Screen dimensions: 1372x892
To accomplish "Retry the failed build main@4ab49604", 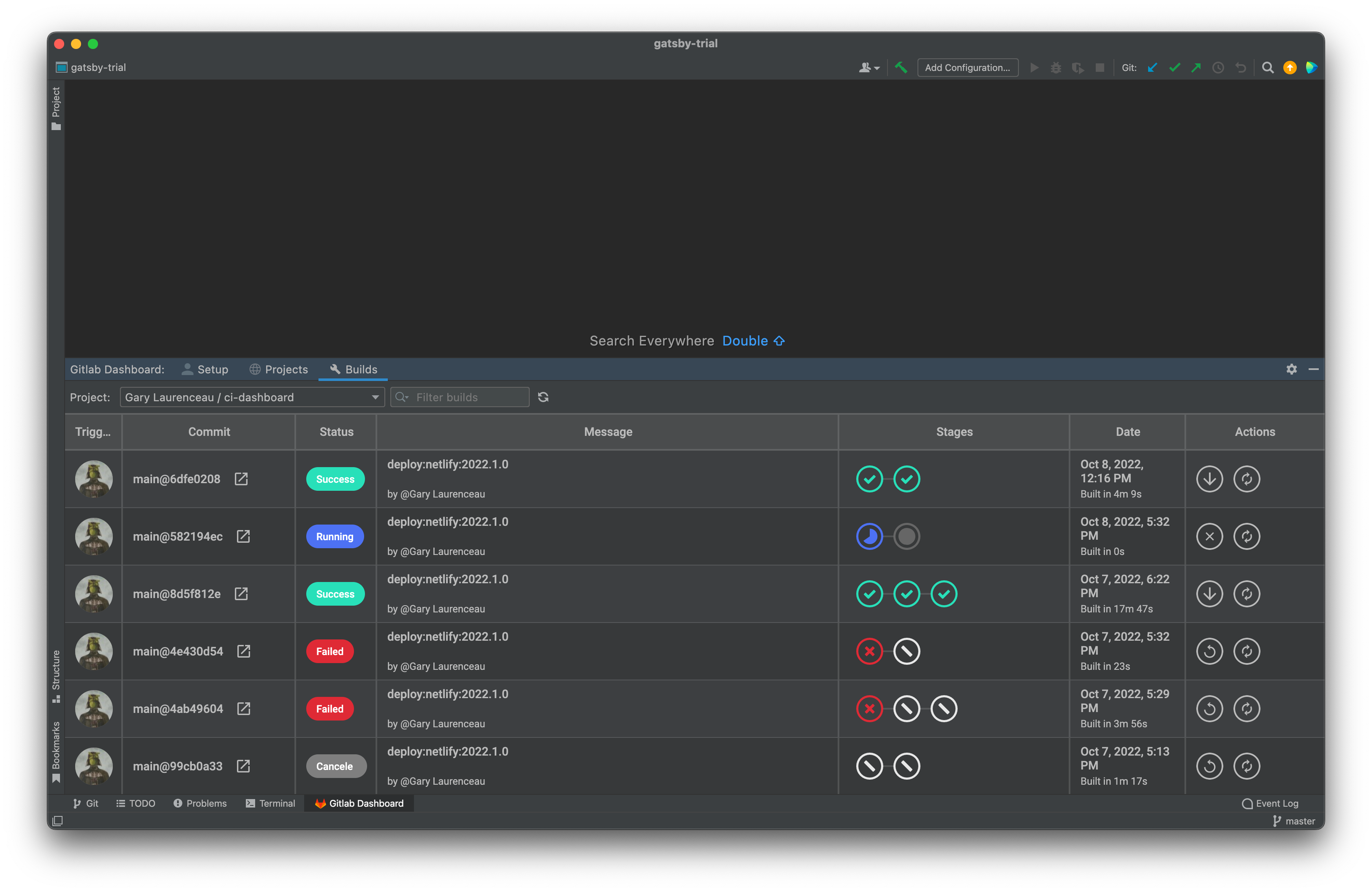I will (1209, 709).
